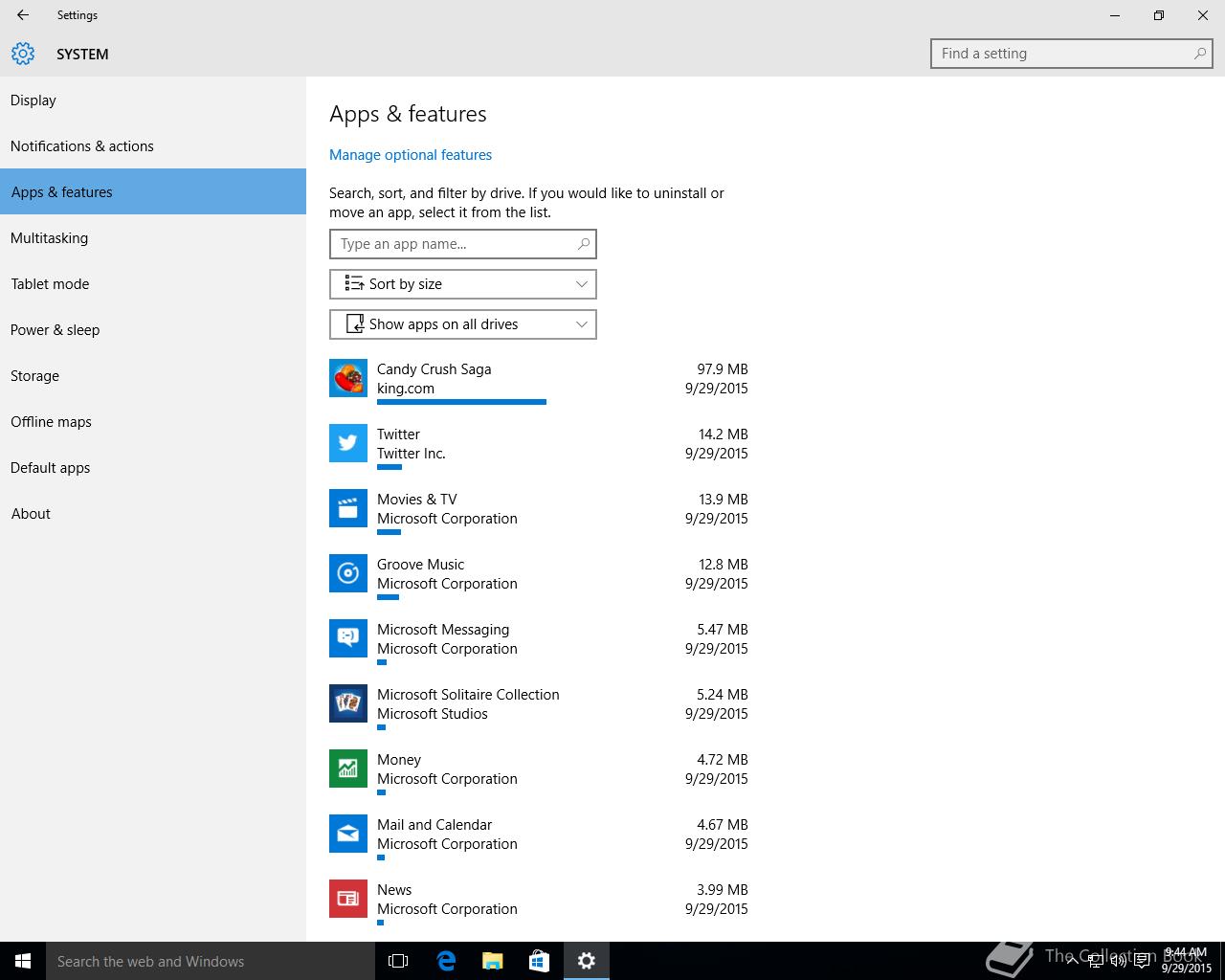Go back using the arrow in title bar

point(23,15)
